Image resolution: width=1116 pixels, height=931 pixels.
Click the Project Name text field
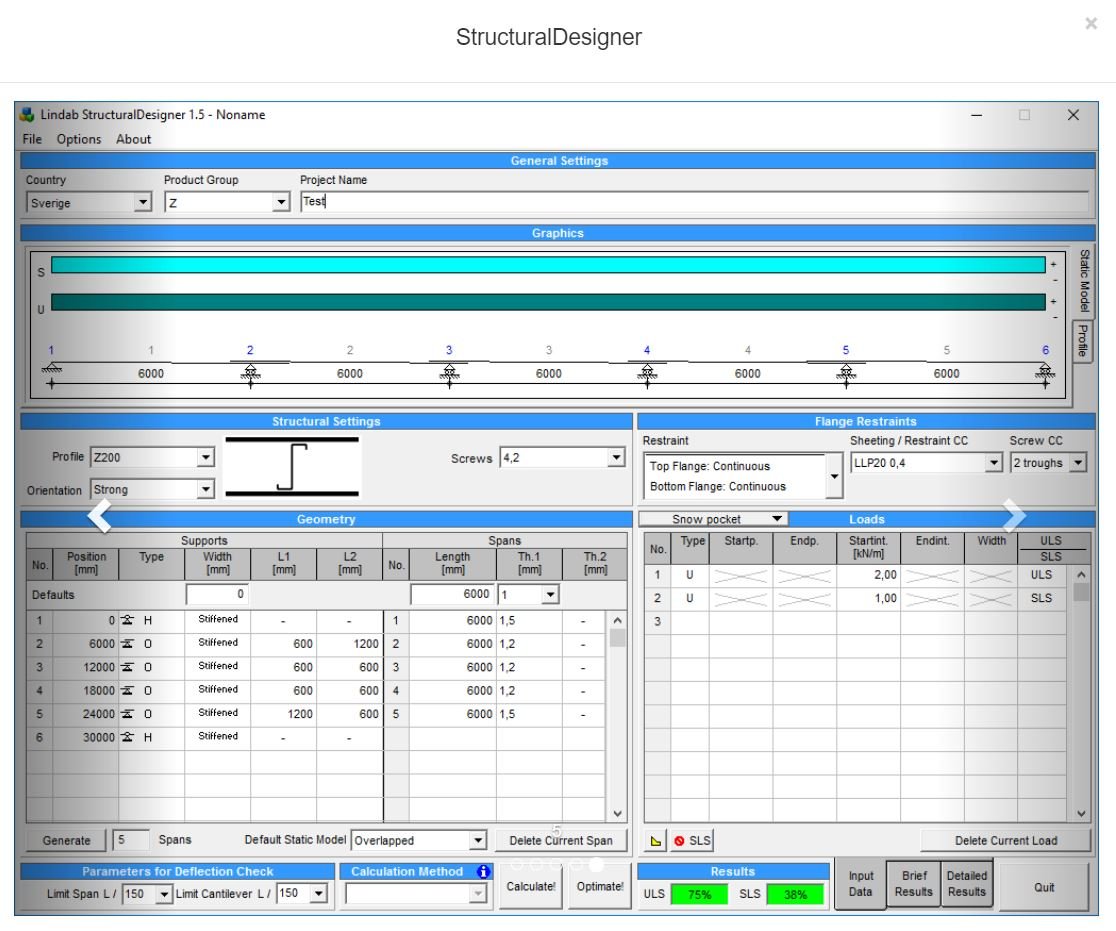click(x=692, y=201)
